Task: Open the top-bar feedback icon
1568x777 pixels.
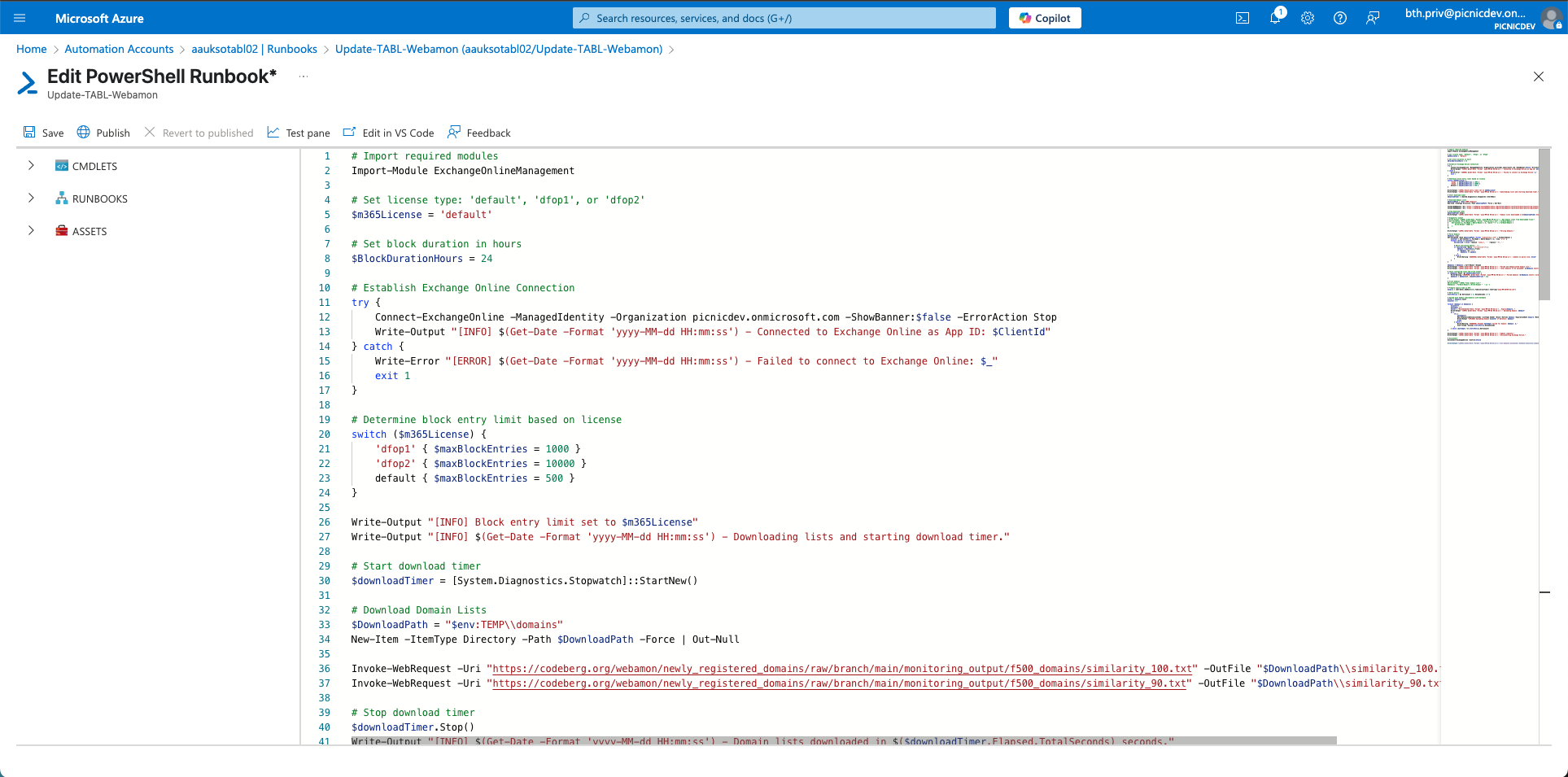Action: (x=1373, y=18)
